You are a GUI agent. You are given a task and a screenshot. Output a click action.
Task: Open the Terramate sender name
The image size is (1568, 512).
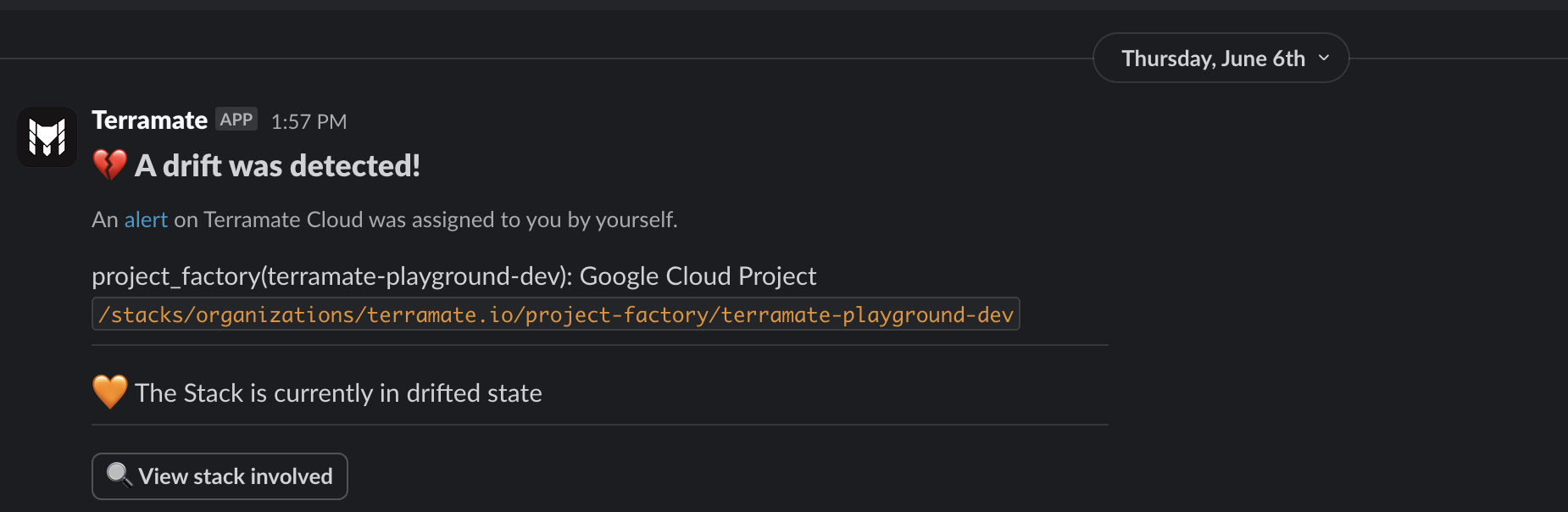pos(149,120)
